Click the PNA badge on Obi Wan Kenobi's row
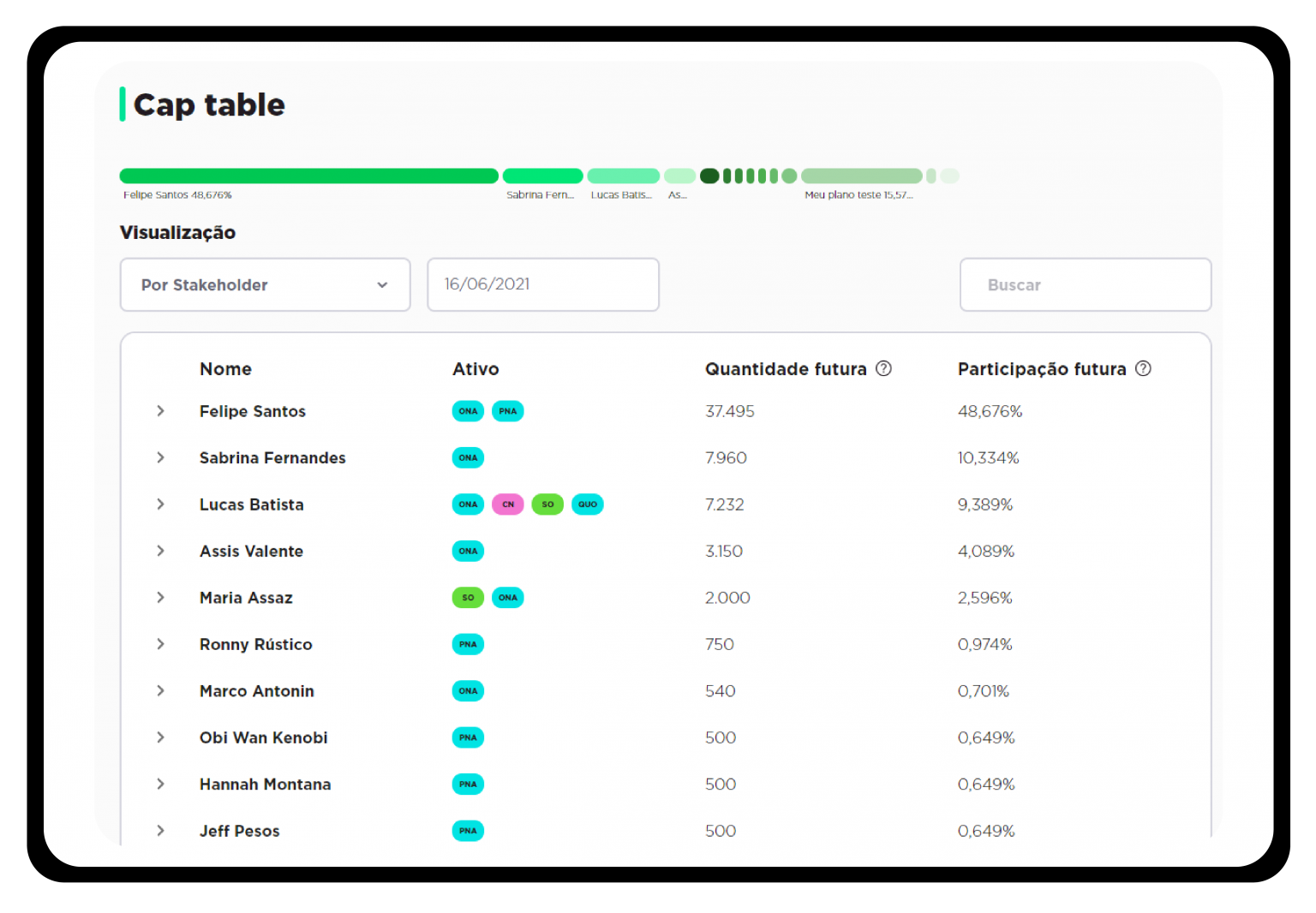 pos(468,737)
